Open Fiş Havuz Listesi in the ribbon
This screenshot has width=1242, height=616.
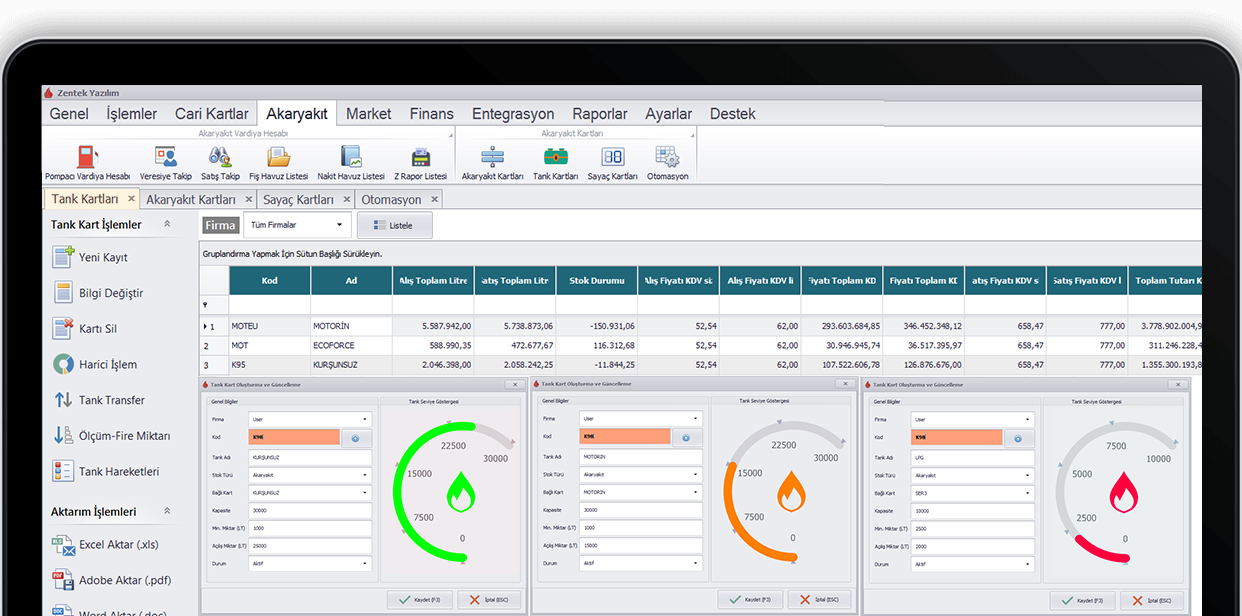(x=277, y=163)
